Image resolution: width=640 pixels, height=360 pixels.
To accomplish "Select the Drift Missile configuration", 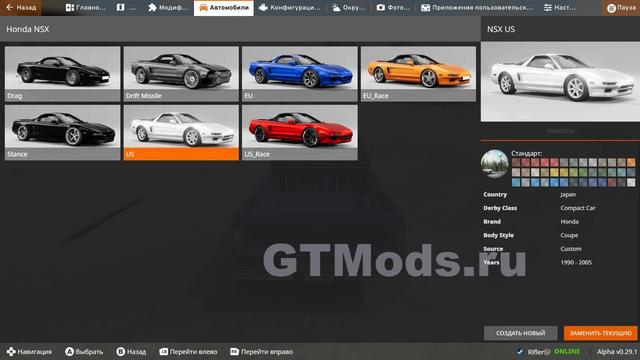I will tap(181, 74).
